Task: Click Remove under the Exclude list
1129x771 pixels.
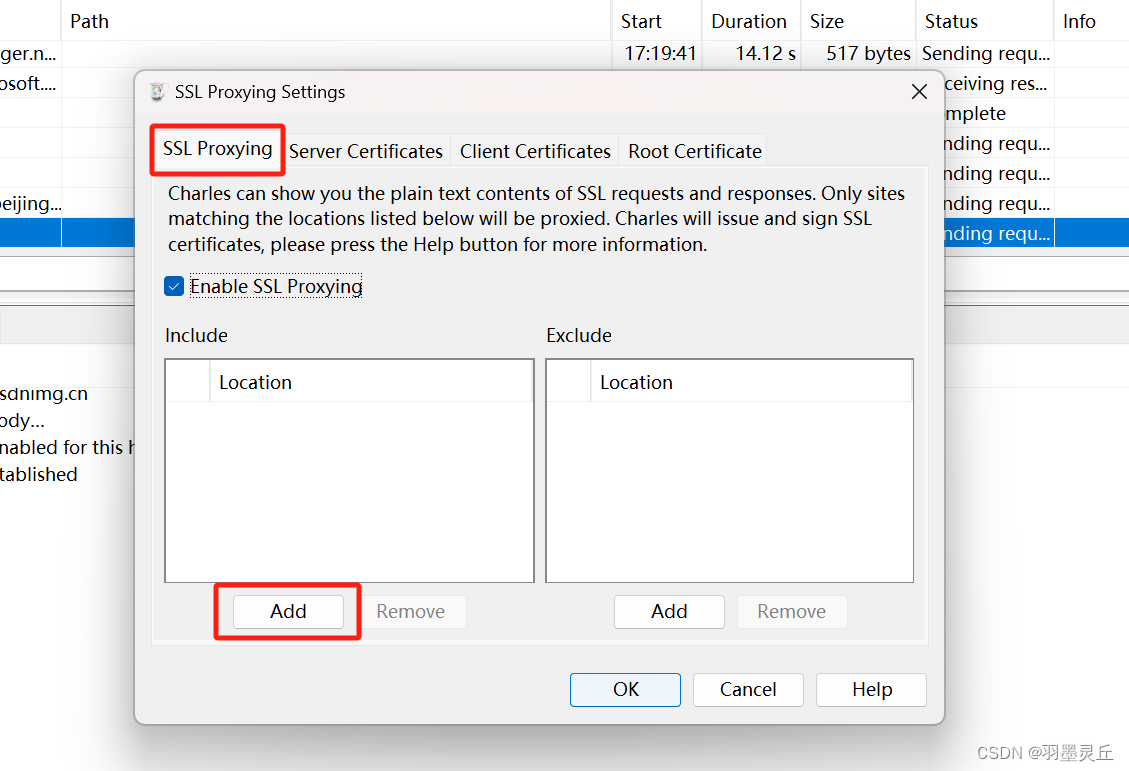Action: pyautogui.click(x=791, y=611)
